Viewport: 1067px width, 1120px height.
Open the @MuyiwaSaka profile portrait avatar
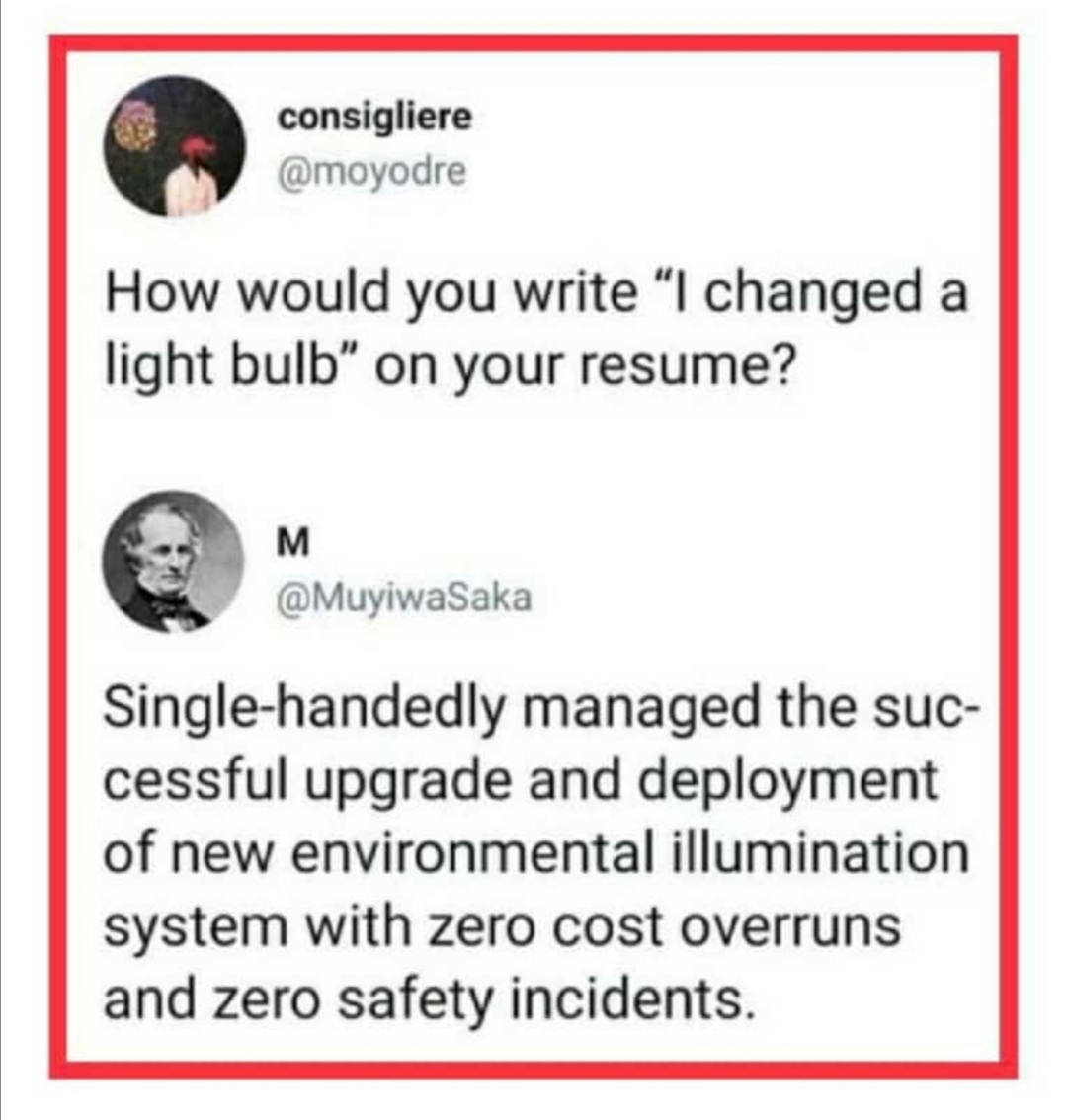click(x=174, y=562)
